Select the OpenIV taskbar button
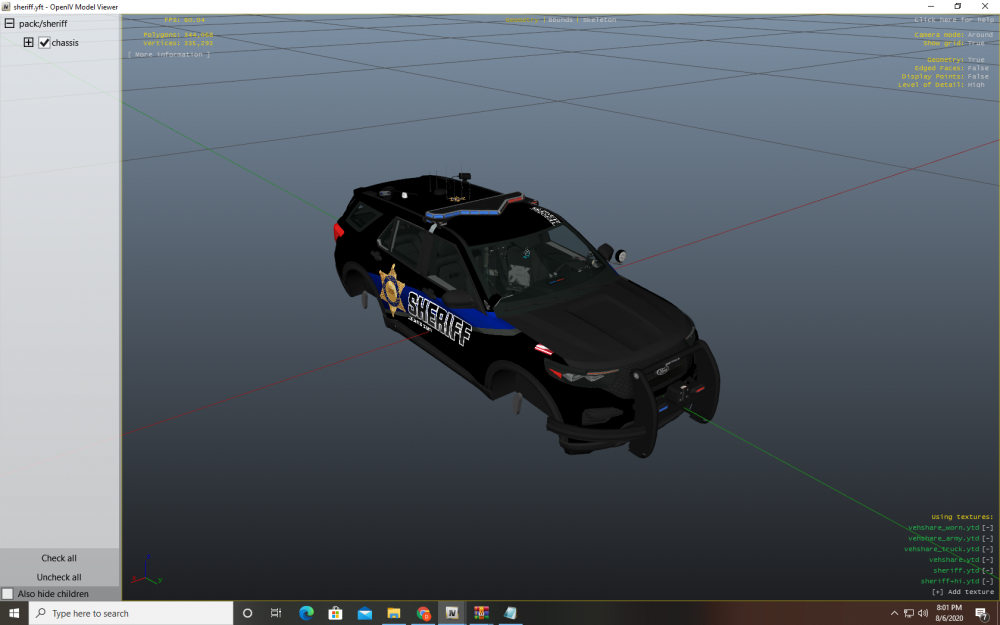Screen dimensions: 1000x625 click(x=452, y=614)
